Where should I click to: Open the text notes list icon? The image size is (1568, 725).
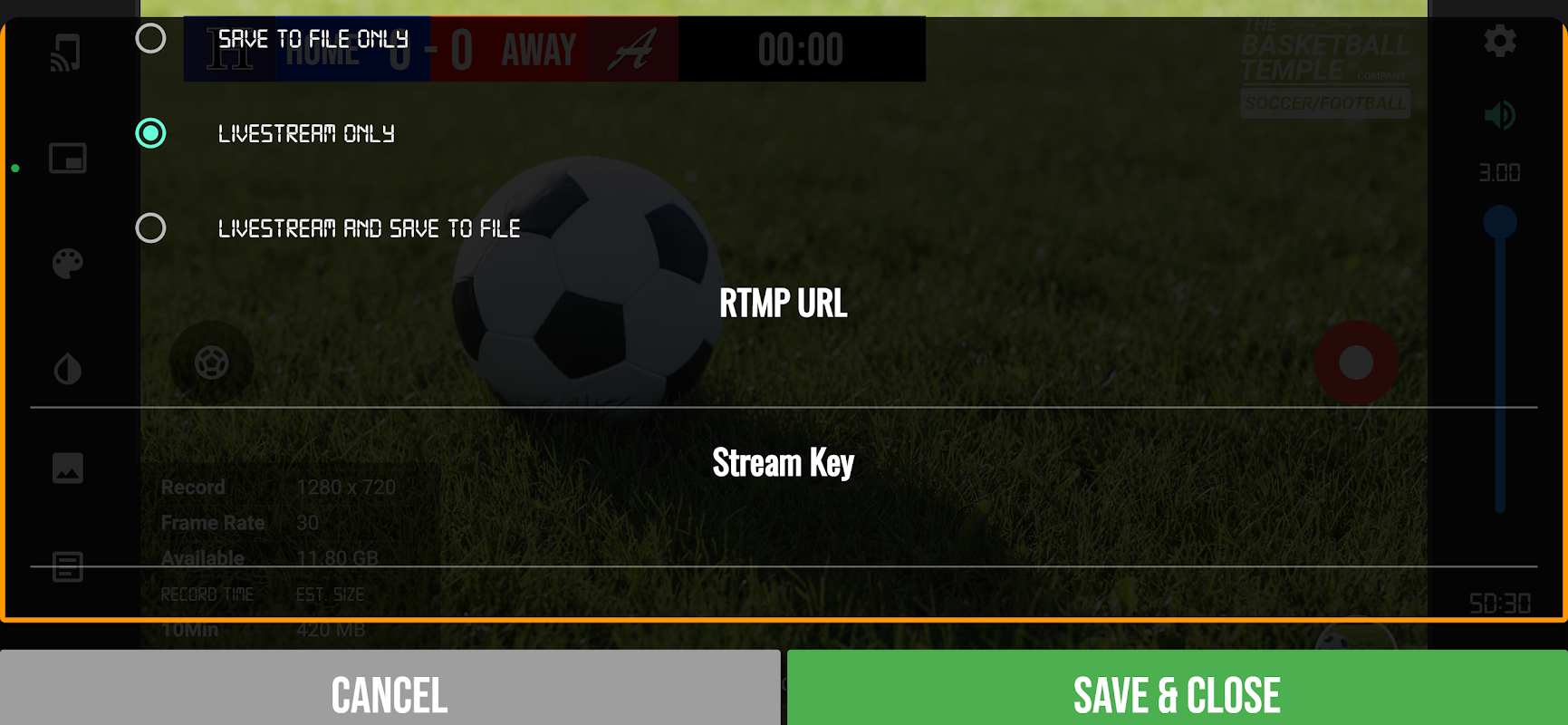[68, 567]
